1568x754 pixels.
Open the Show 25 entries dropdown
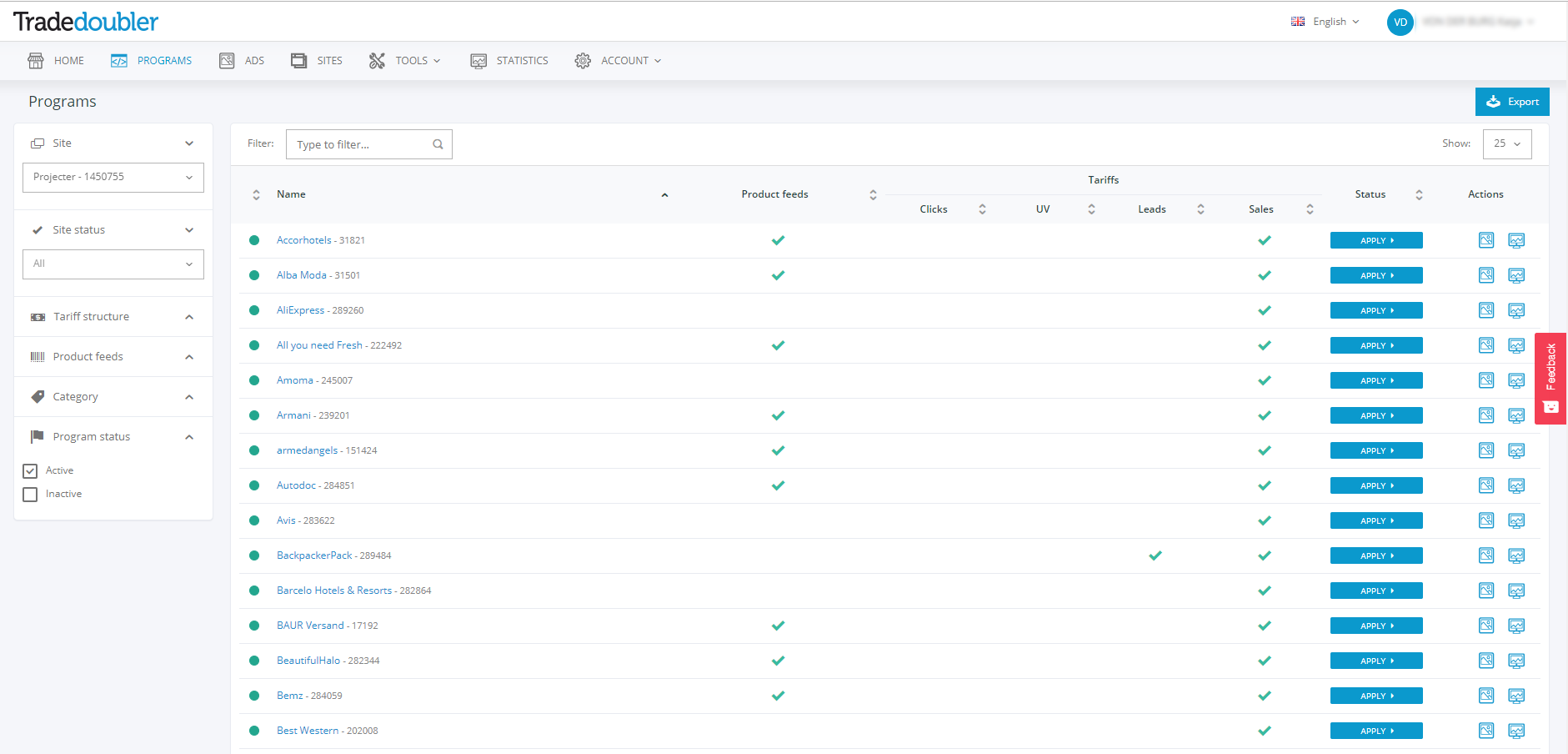1506,143
